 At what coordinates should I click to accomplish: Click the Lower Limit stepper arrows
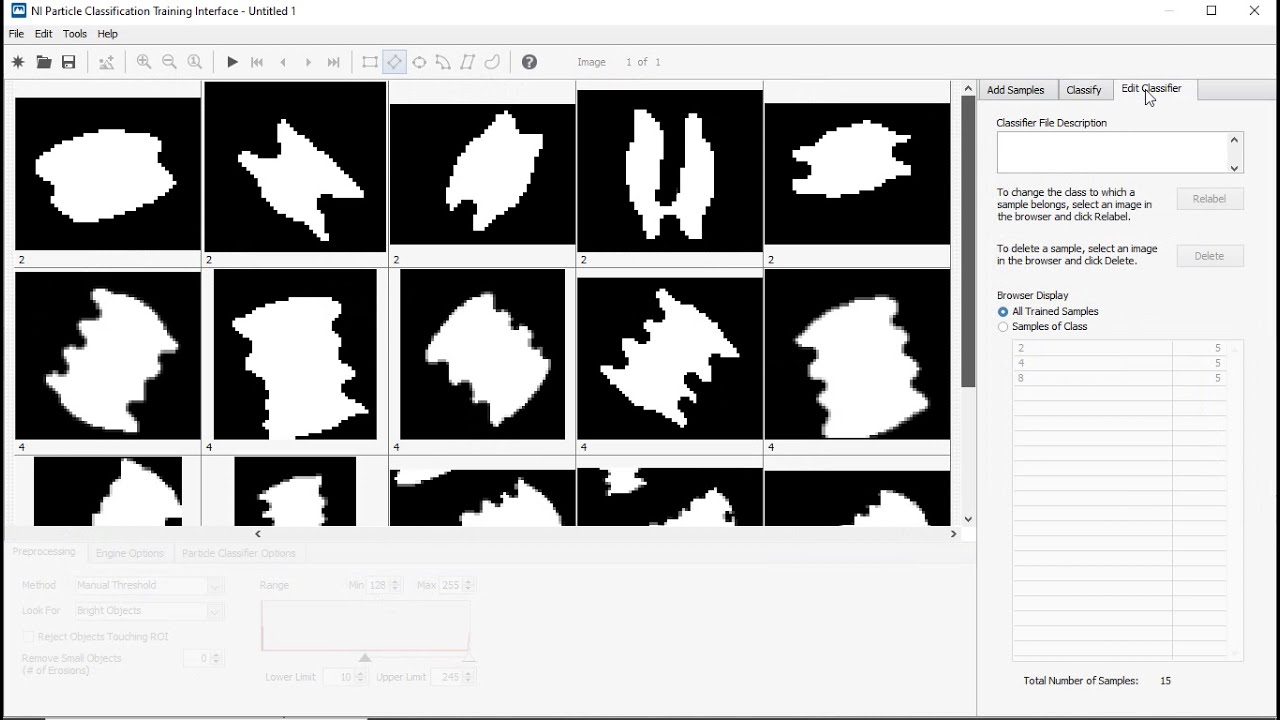click(361, 677)
